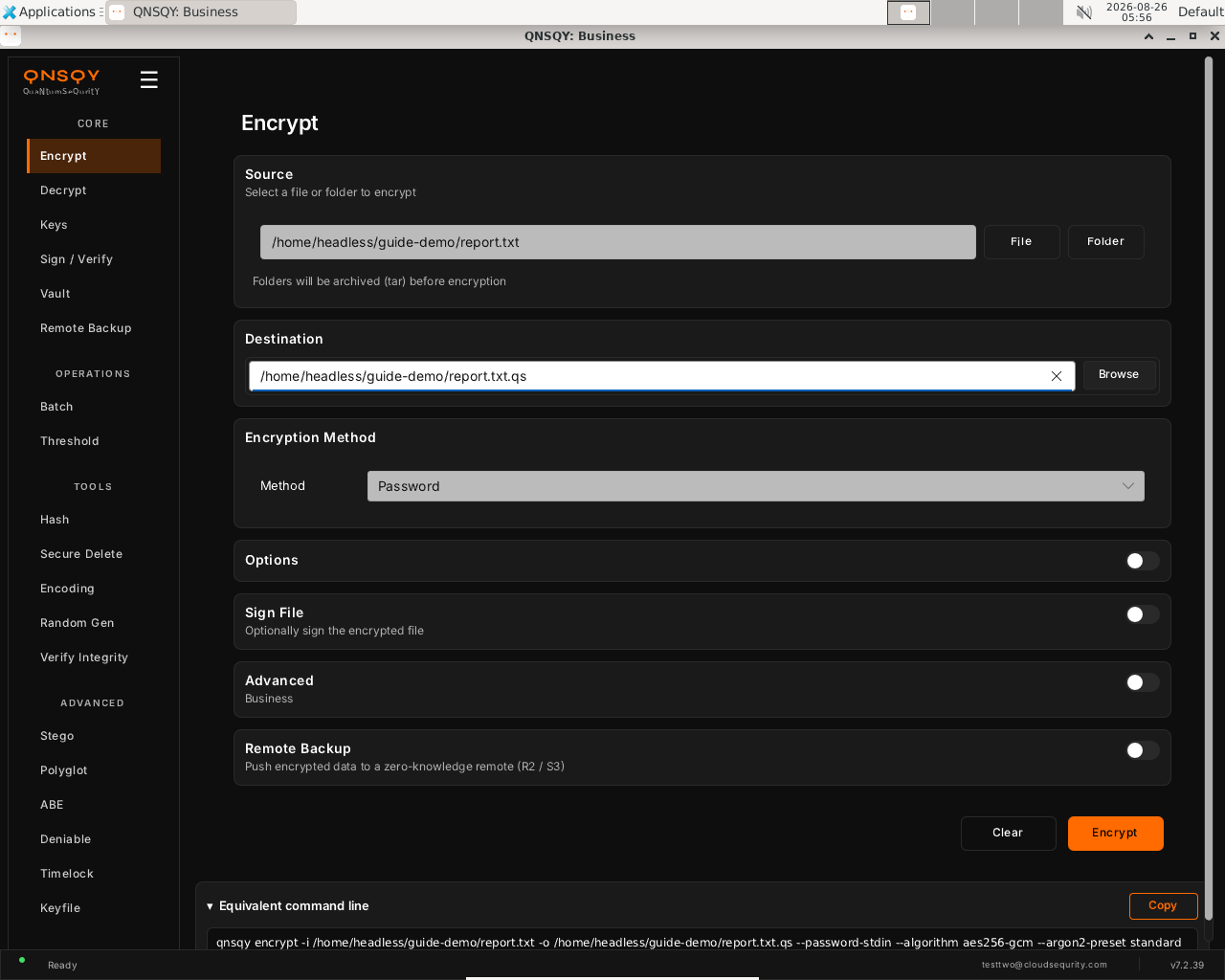Click the Ready status text
Viewport: 1225px width, 980px height.
[x=62, y=965]
